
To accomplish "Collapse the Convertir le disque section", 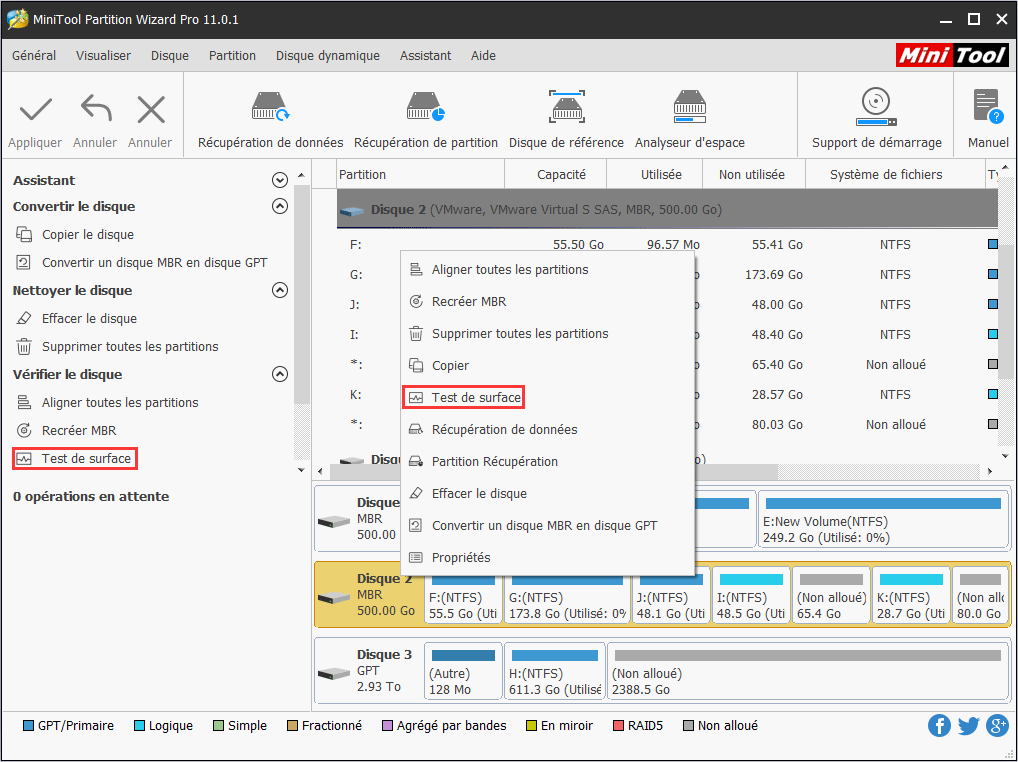I will click(x=280, y=206).
